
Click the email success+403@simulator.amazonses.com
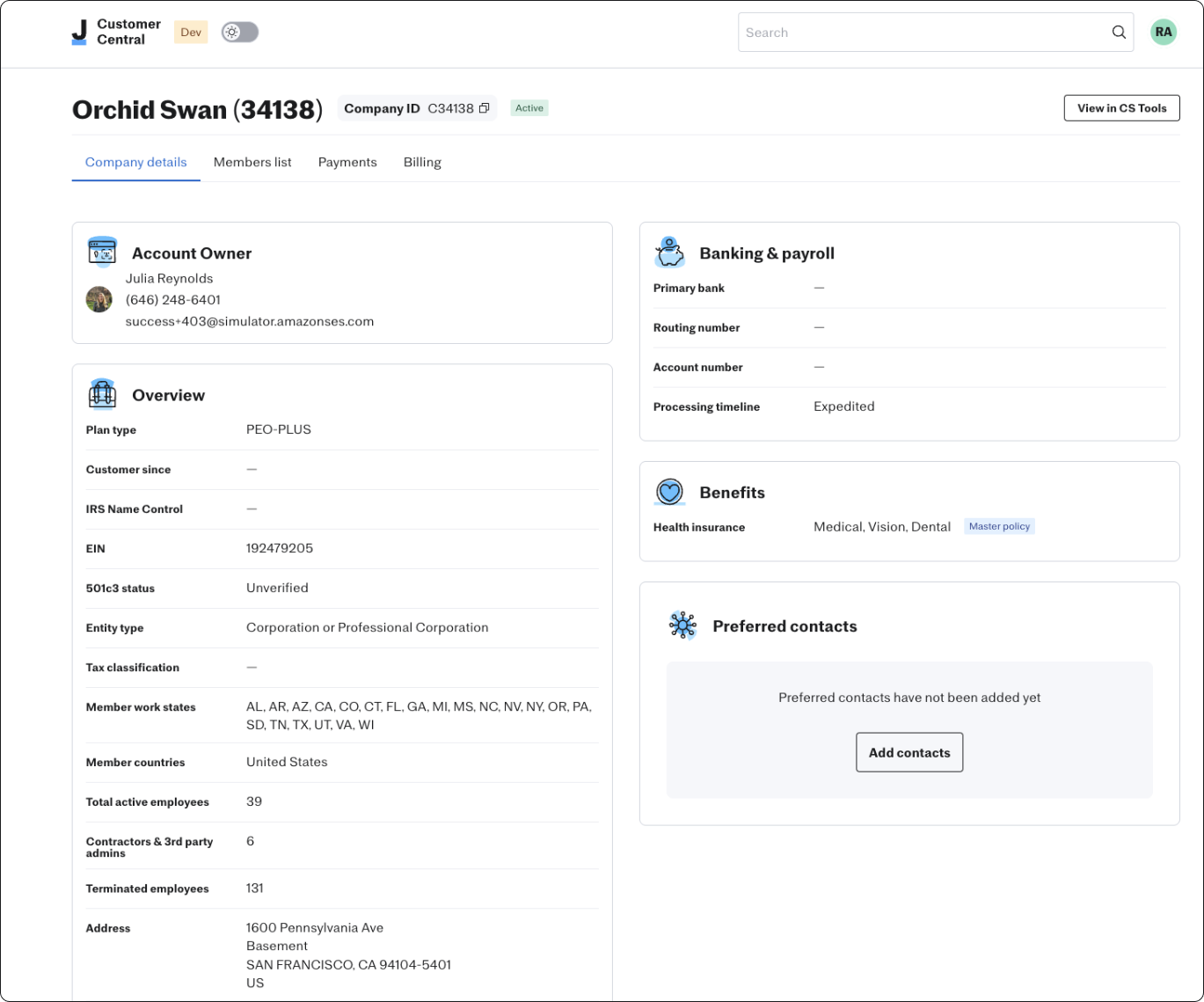click(250, 321)
